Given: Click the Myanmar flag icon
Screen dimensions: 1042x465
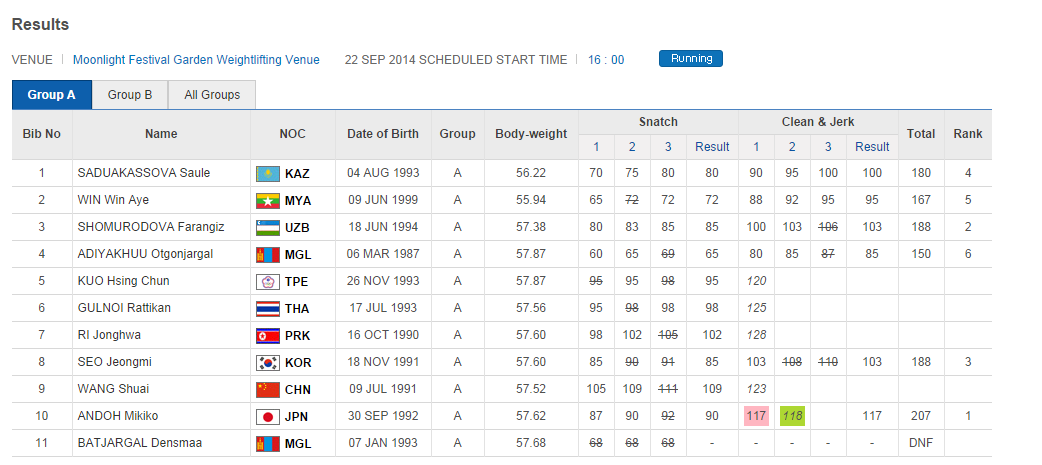Looking at the screenshot, I should click(x=267, y=201).
